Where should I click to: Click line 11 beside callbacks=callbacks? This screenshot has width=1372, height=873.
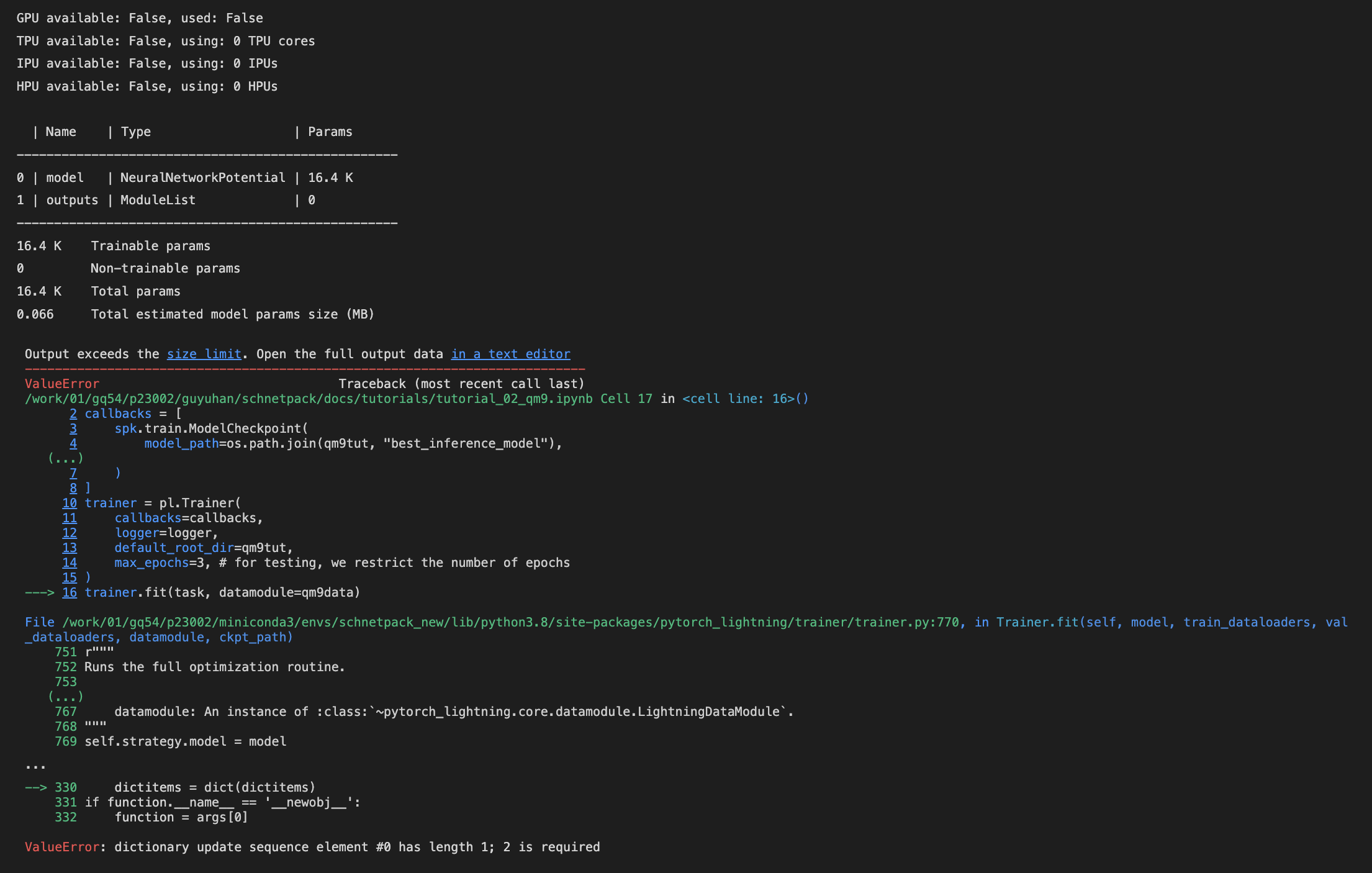pyautogui.click(x=69, y=518)
